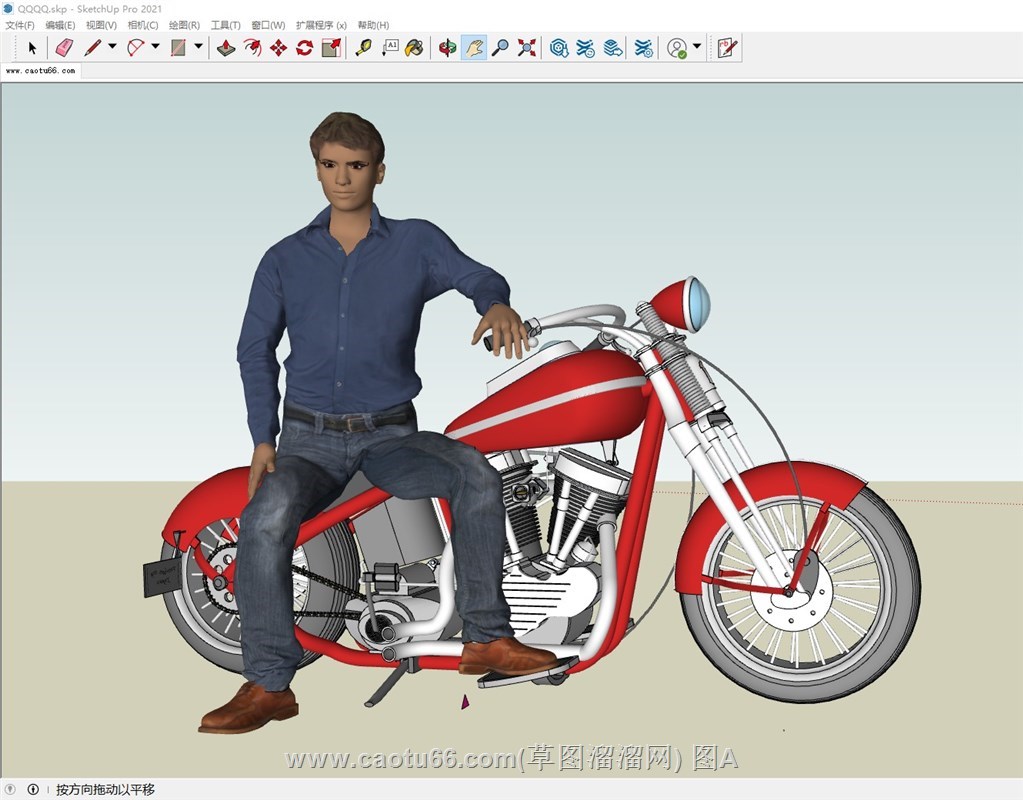1023x800 pixels.
Task: Open the Arc tool dropdown arrow
Action: pyautogui.click(x=155, y=46)
